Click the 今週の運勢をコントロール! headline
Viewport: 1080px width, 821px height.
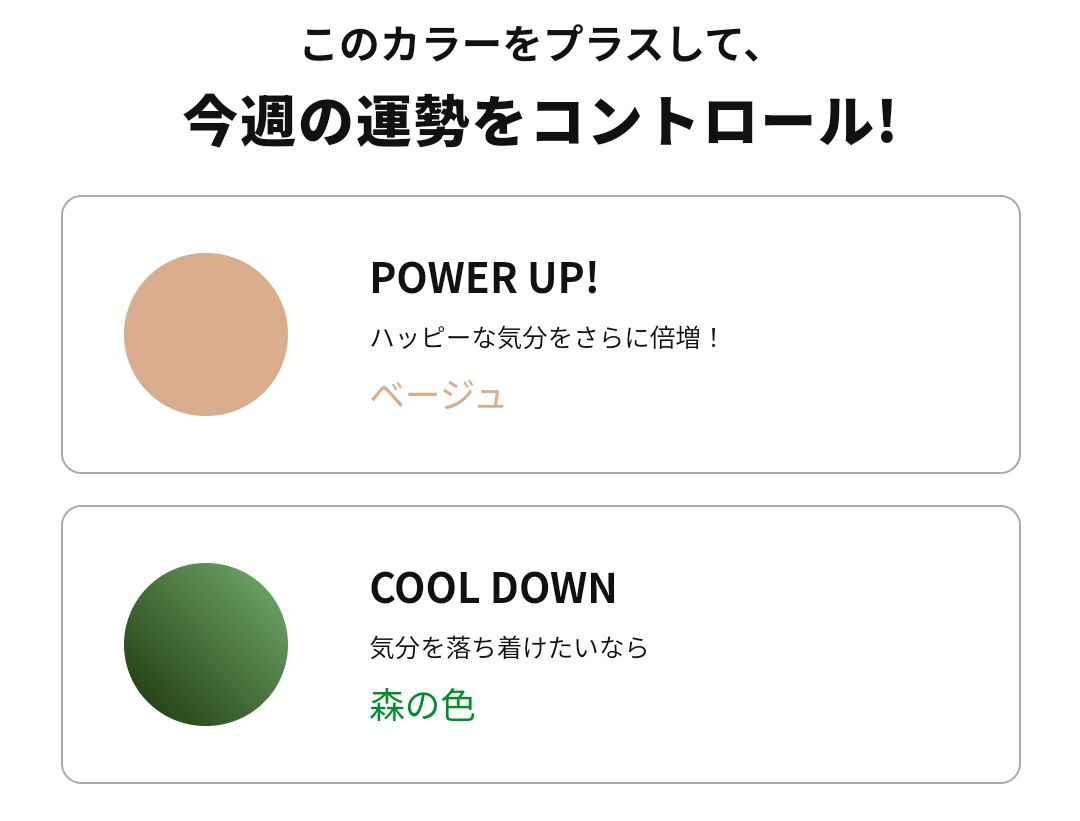(539, 122)
